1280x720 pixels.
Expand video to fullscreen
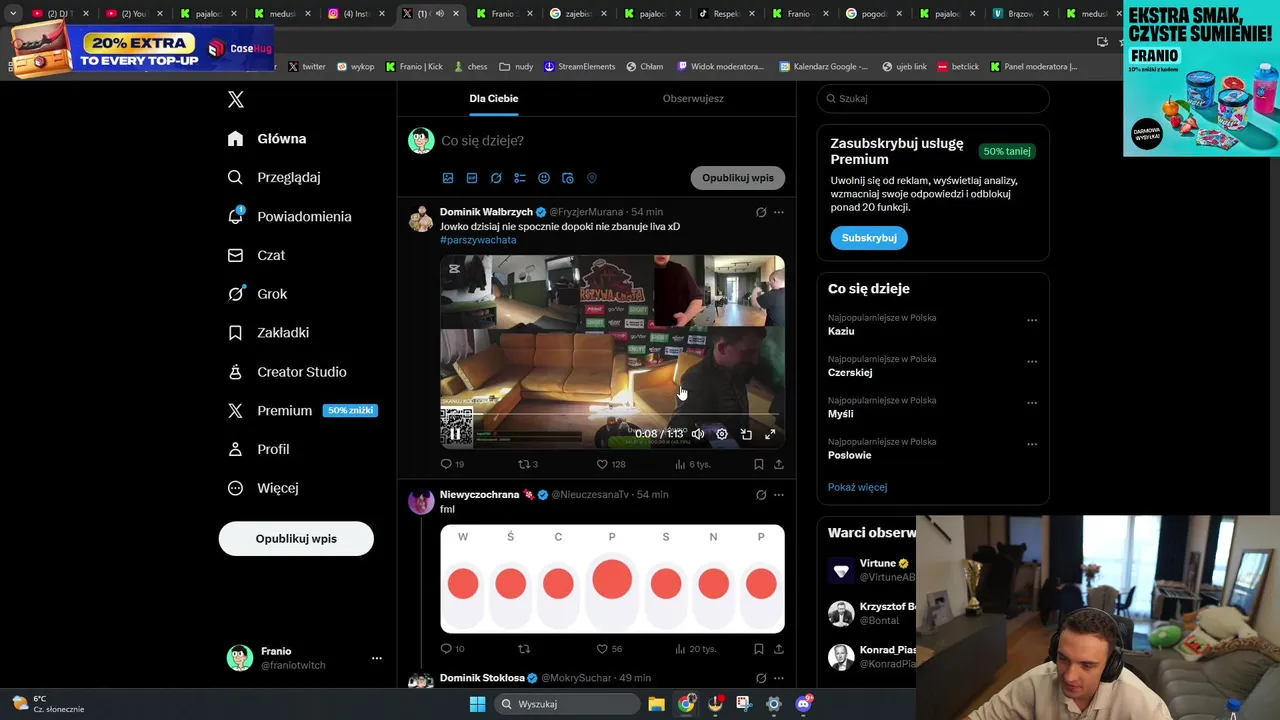[770, 434]
